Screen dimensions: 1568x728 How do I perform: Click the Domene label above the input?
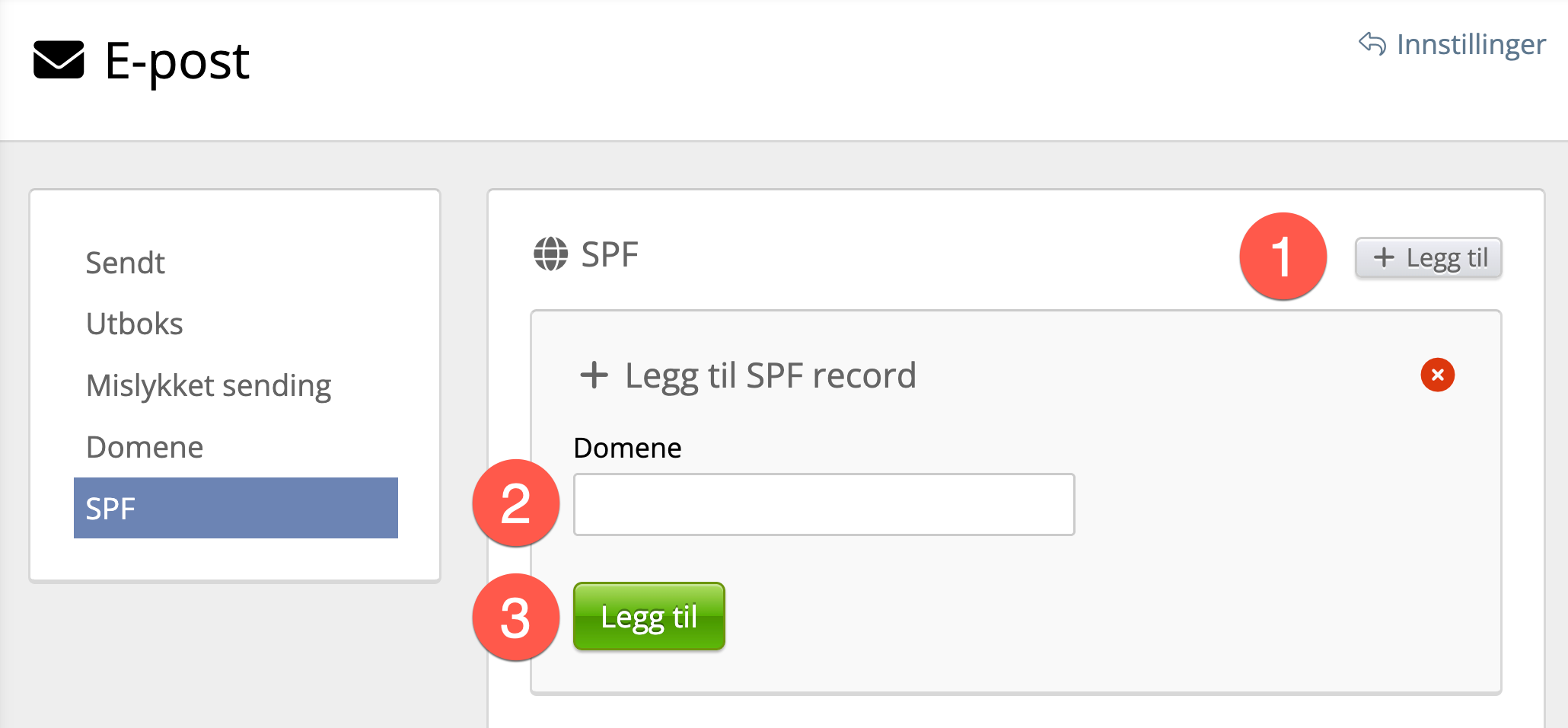tap(627, 448)
